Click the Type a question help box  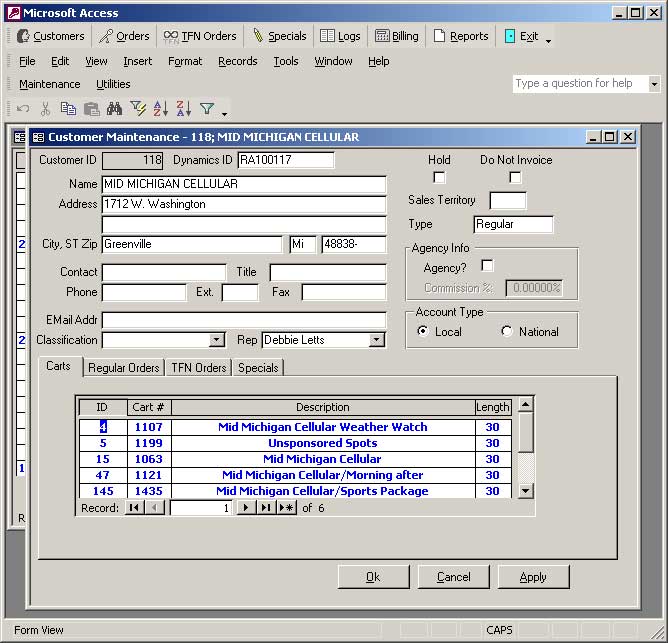580,84
